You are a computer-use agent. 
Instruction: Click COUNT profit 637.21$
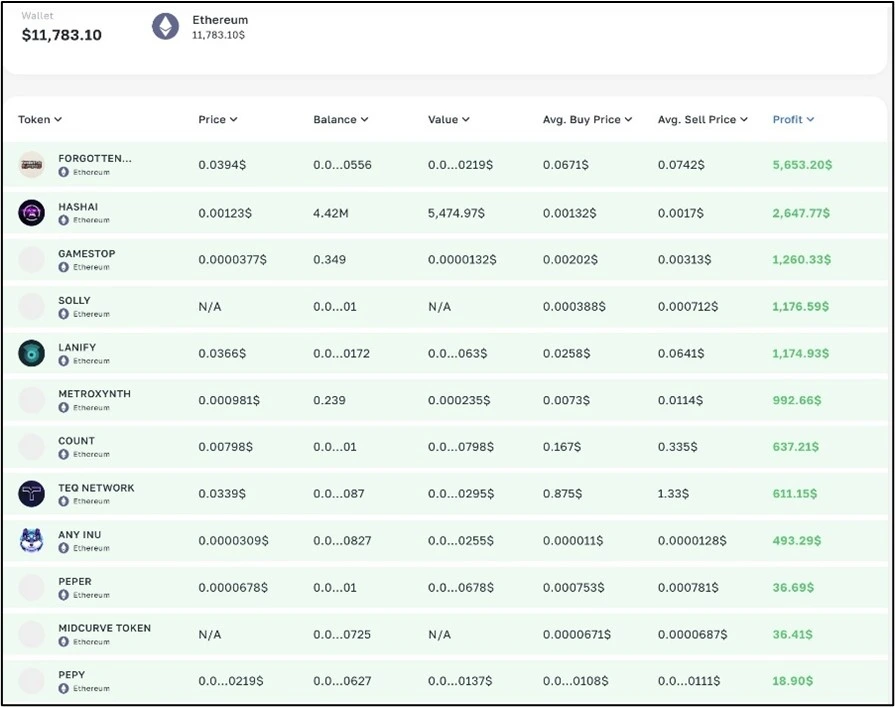click(x=796, y=447)
